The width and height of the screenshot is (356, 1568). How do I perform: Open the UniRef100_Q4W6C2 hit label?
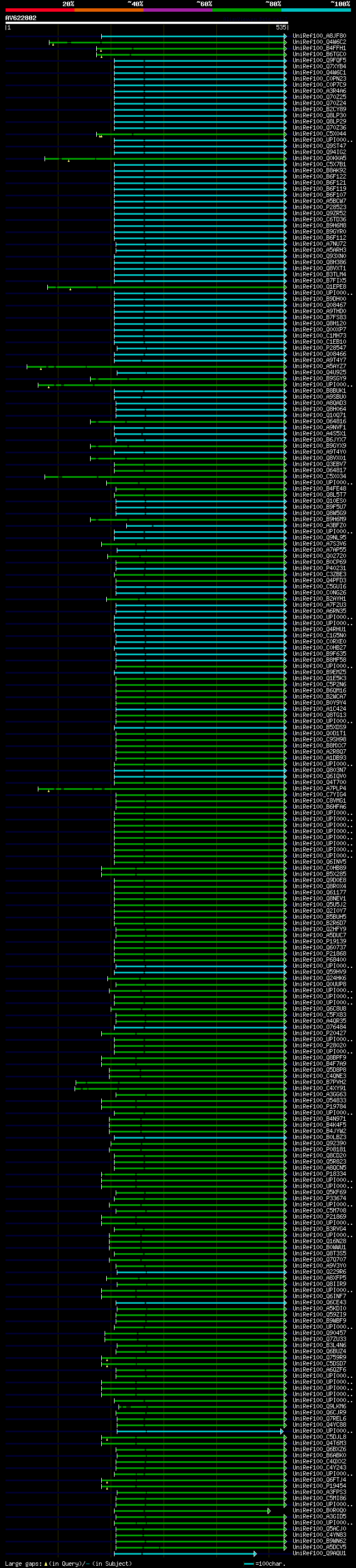point(319,42)
